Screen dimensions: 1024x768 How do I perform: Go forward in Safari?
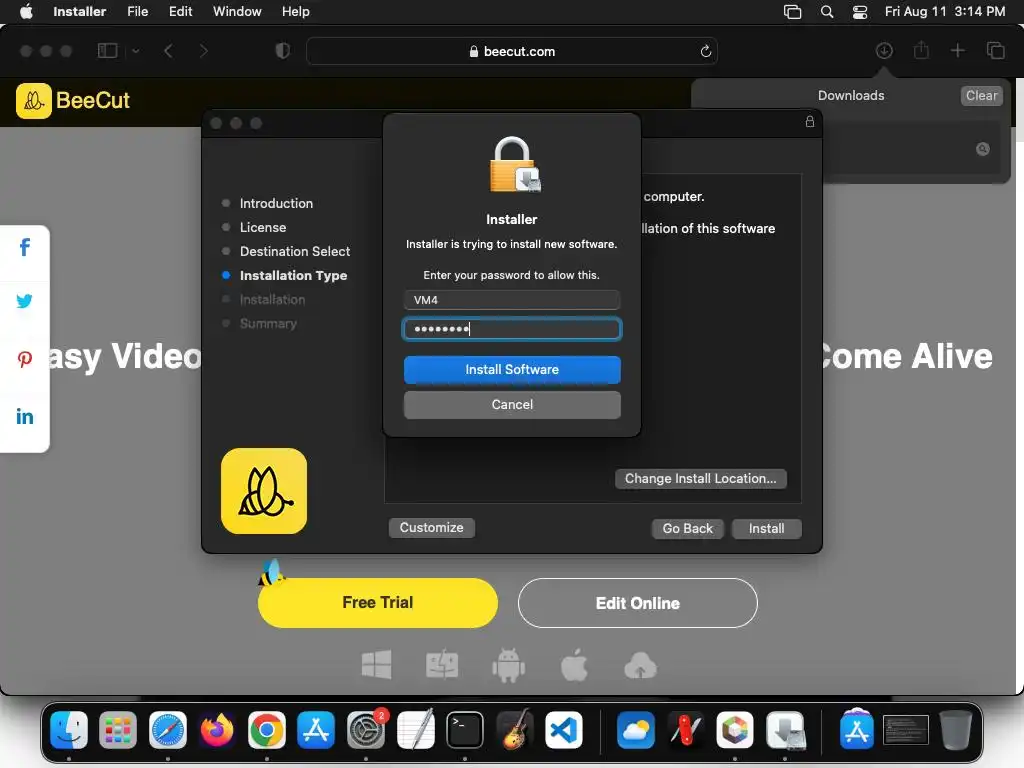tap(203, 51)
